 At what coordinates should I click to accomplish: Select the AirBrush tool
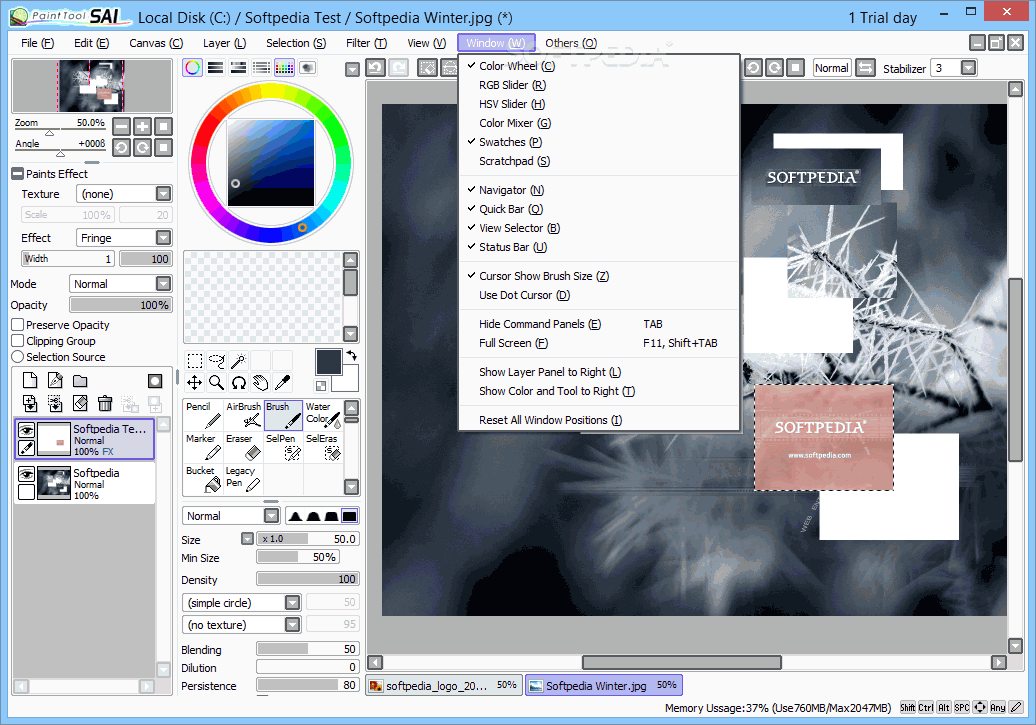click(244, 415)
